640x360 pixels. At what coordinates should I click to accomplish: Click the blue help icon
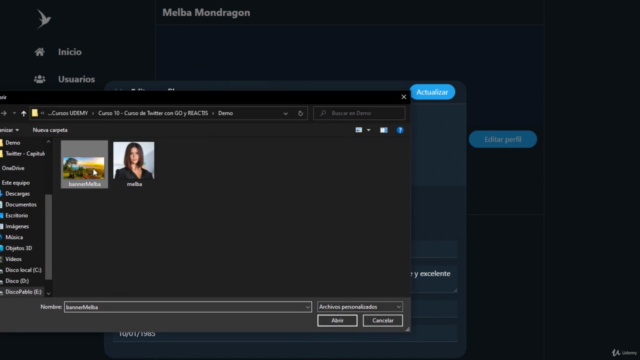[400, 130]
